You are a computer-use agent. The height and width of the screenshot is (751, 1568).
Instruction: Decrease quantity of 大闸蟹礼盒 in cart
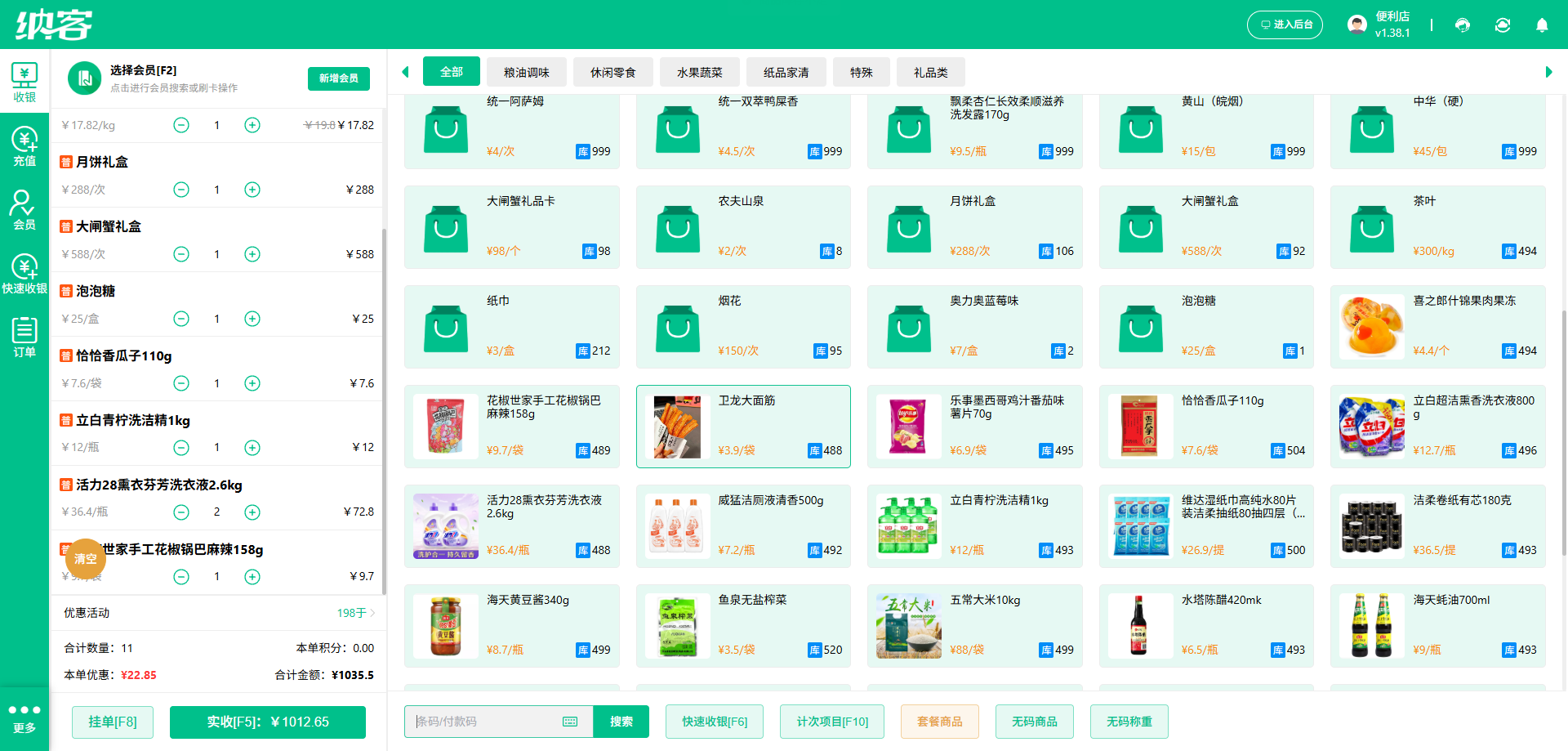[181, 254]
